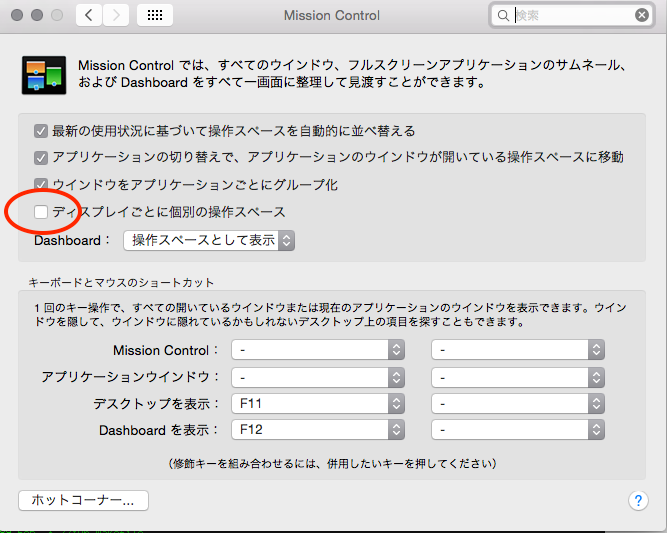The image size is (667, 533).
Task: Clear the search field with X icon
Action: pyautogui.click(x=641, y=15)
